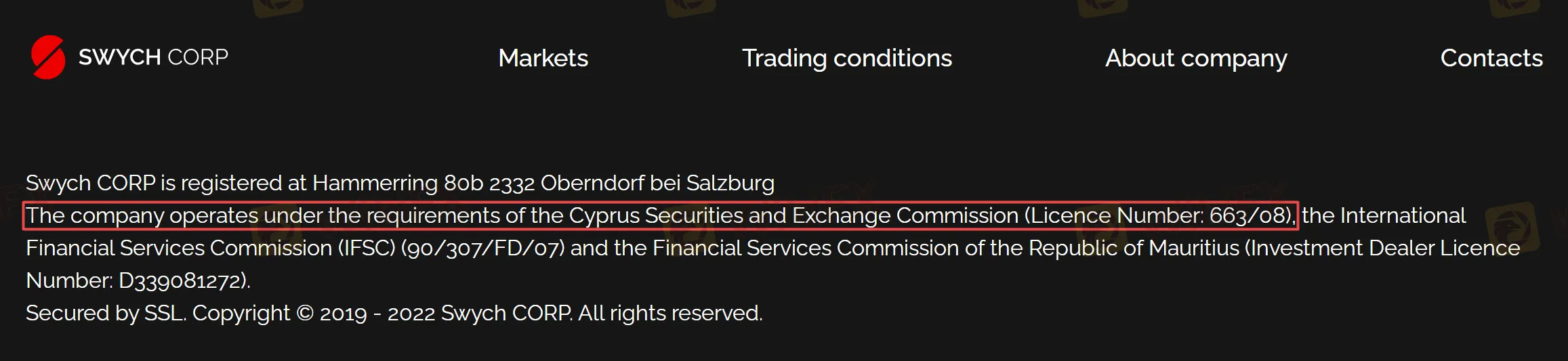The image size is (1568, 361).
Task: Open the Markets menu item
Action: click(x=543, y=58)
